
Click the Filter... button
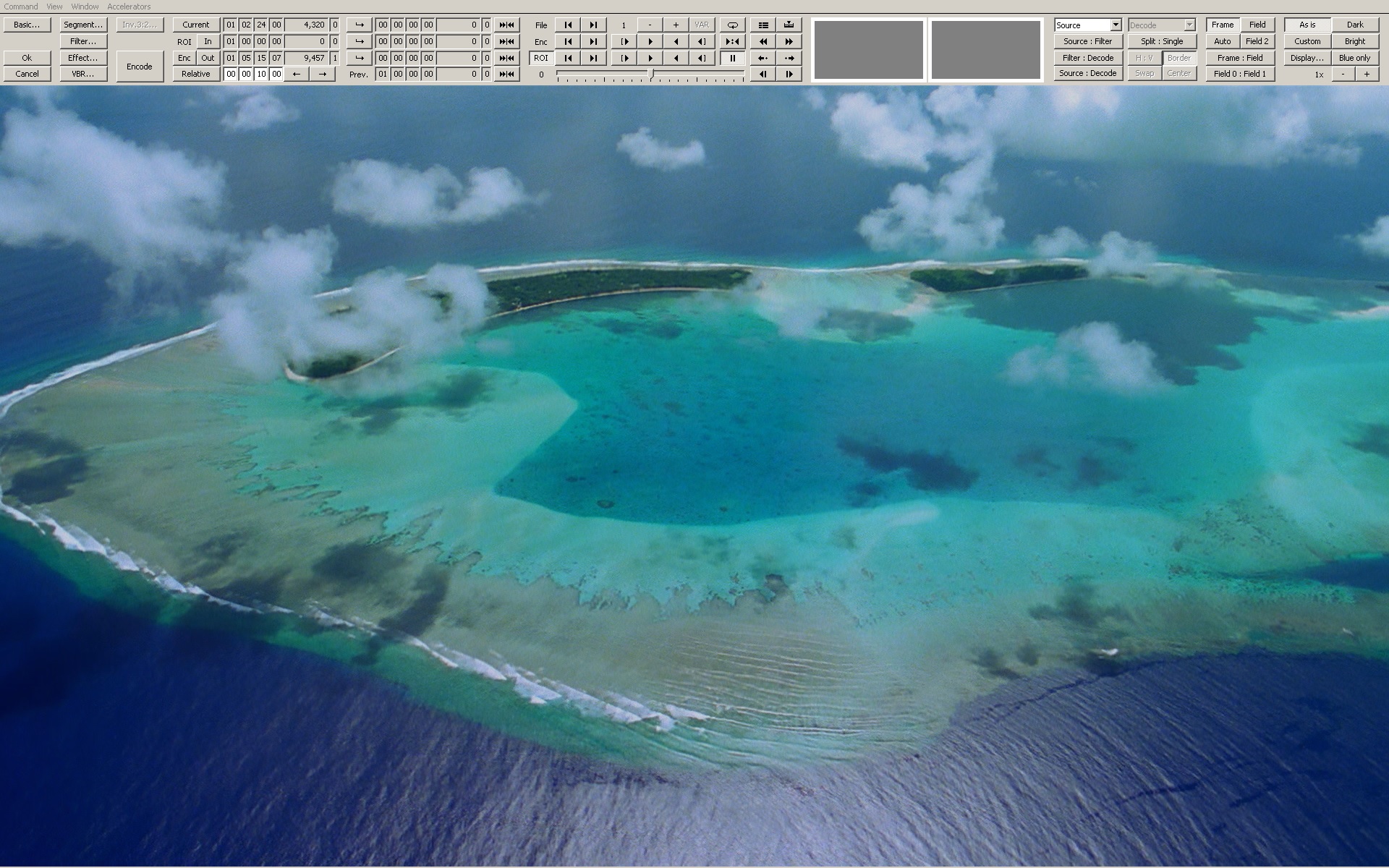click(83, 41)
